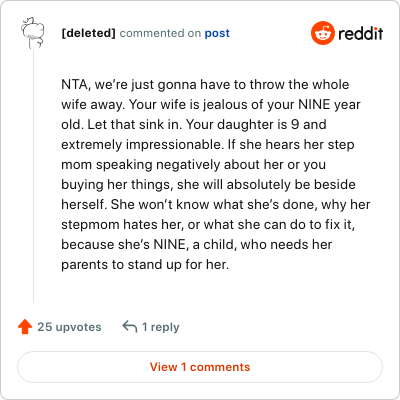Viewport: 400px width, 400px height.
Task: Click the comment's opening word 'NTA'
Action: 74,85
